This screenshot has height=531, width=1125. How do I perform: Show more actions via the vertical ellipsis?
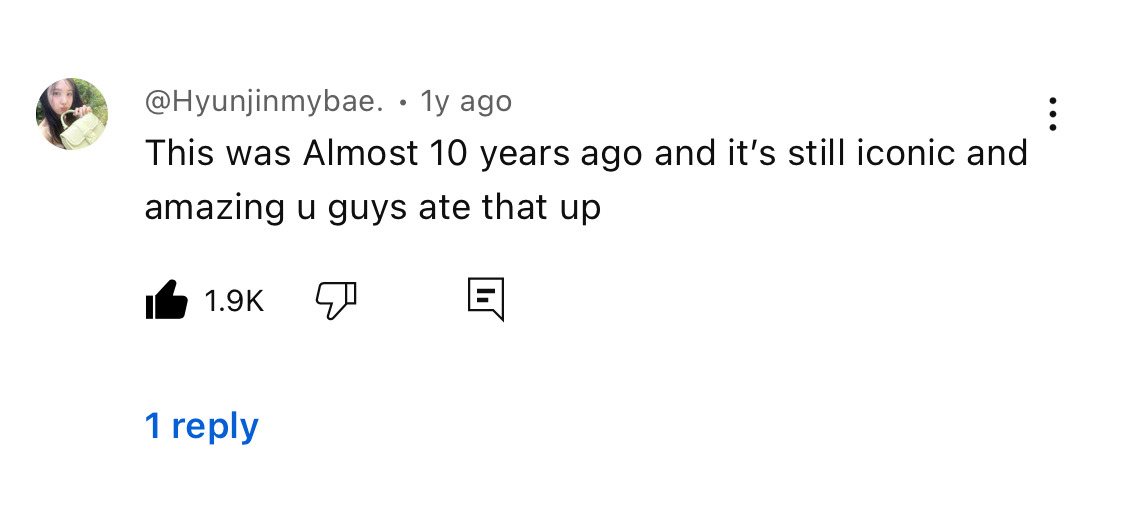[1052, 115]
